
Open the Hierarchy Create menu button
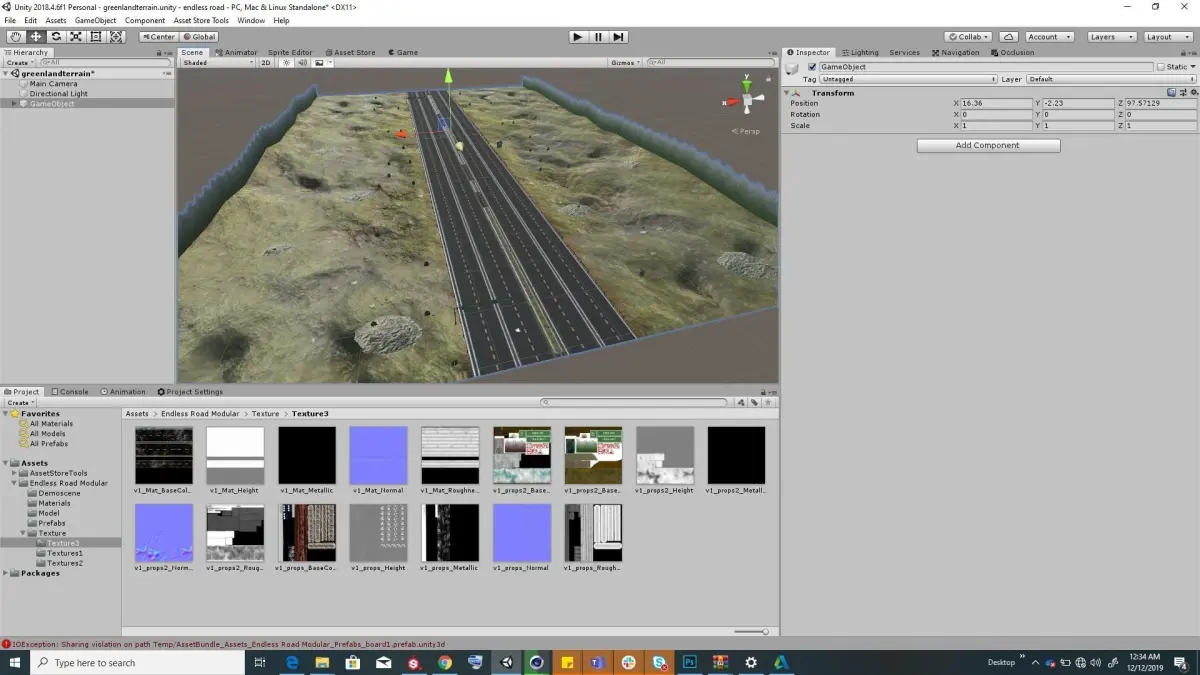(18, 62)
